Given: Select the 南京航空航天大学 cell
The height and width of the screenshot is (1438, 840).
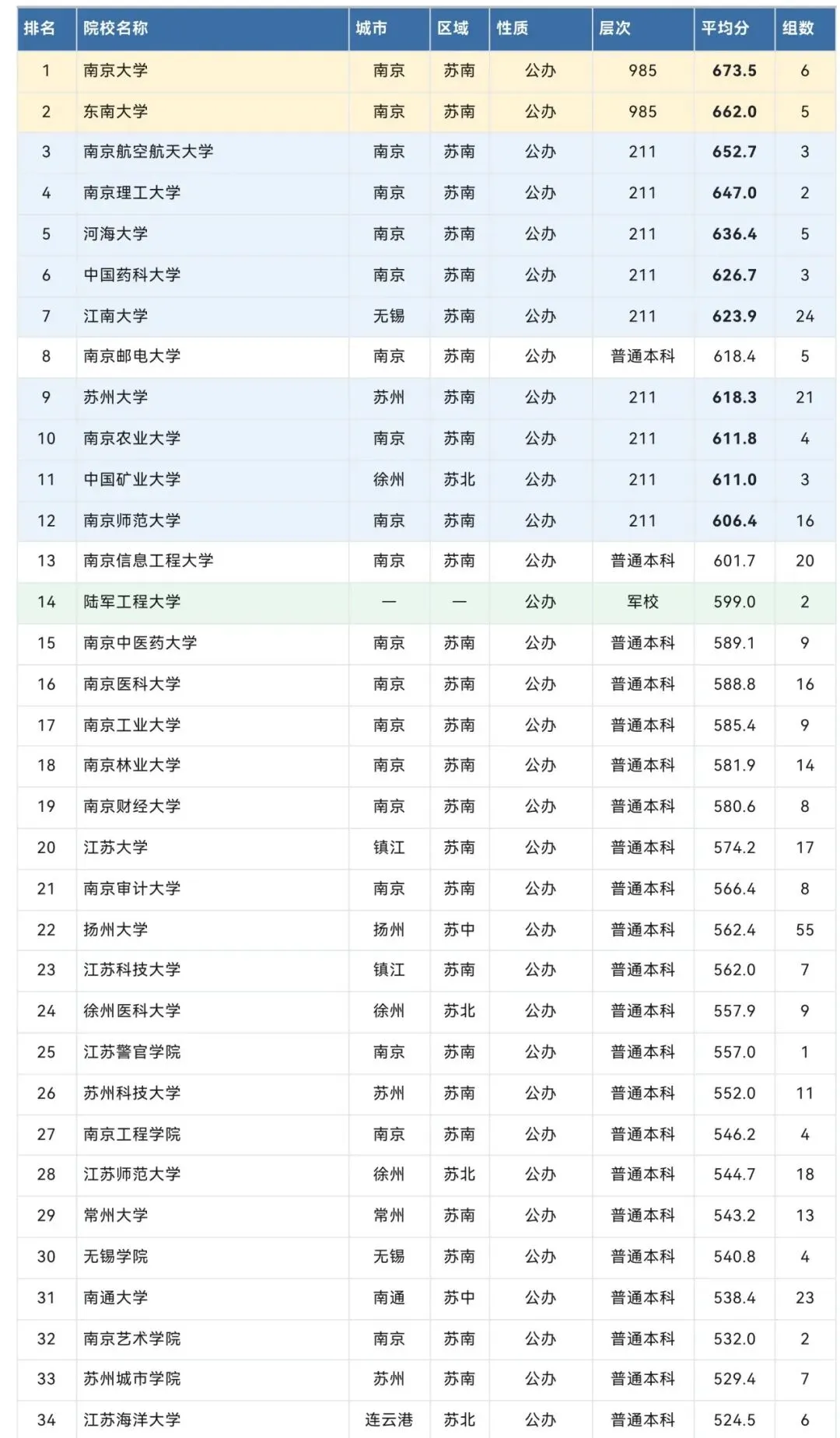Looking at the screenshot, I should pyautogui.click(x=212, y=152).
